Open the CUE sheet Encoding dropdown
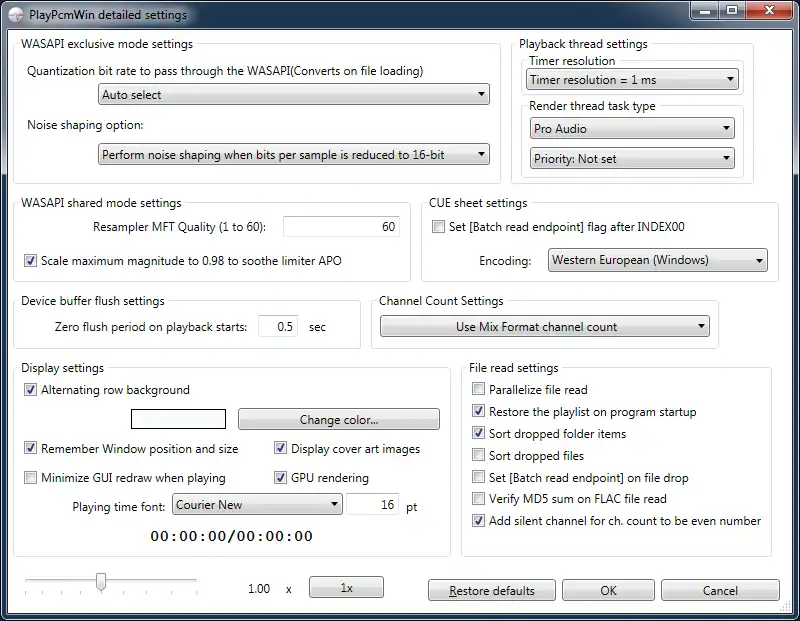 tap(658, 261)
